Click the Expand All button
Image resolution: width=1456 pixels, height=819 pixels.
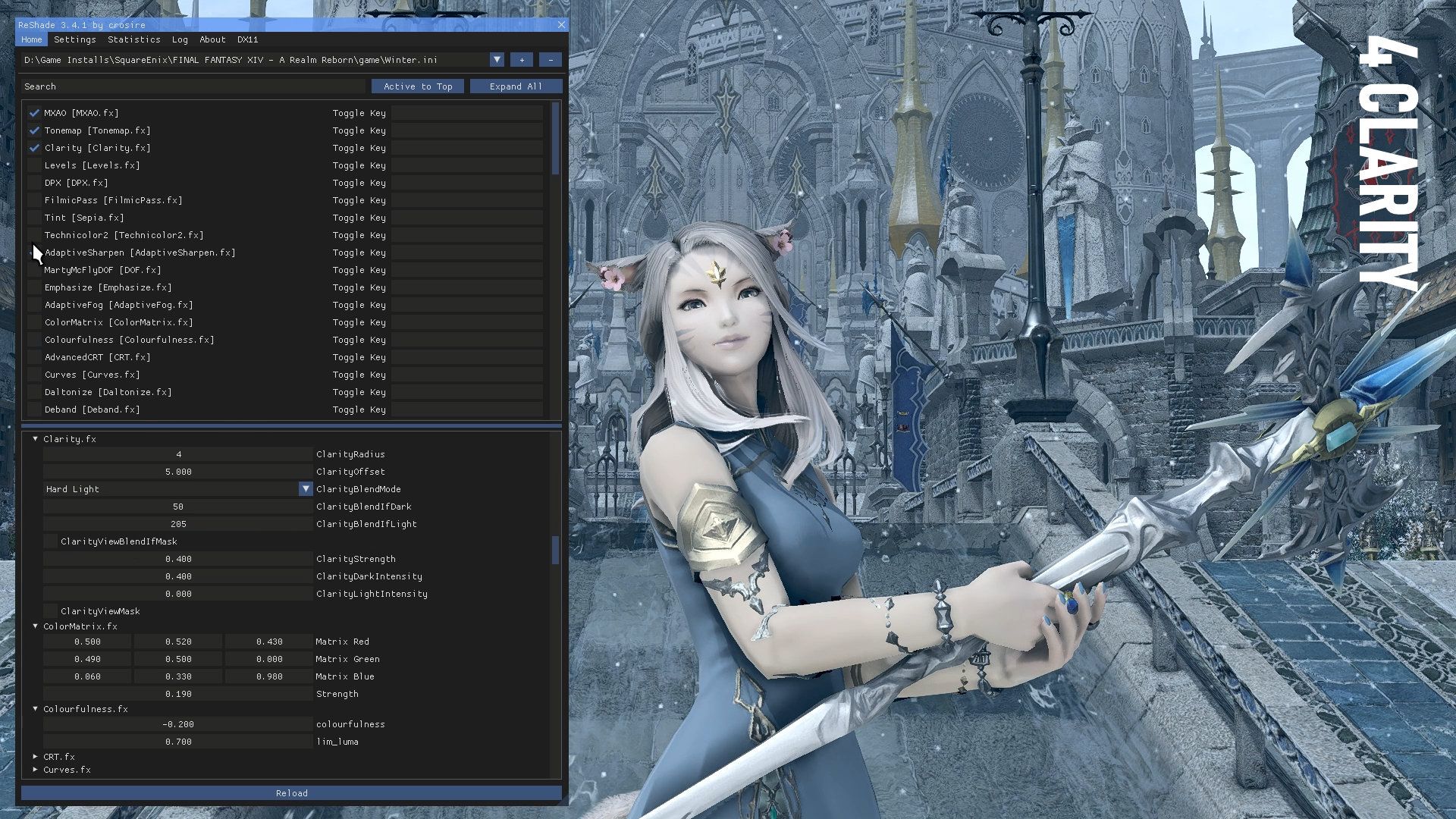click(516, 86)
